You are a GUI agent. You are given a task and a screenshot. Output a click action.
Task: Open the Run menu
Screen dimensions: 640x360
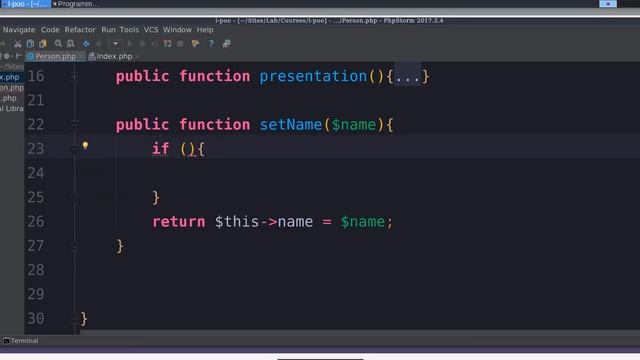[108, 30]
